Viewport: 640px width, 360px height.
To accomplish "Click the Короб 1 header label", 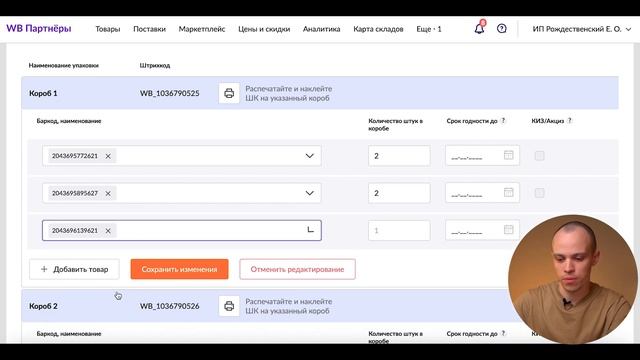I will point(43,93).
